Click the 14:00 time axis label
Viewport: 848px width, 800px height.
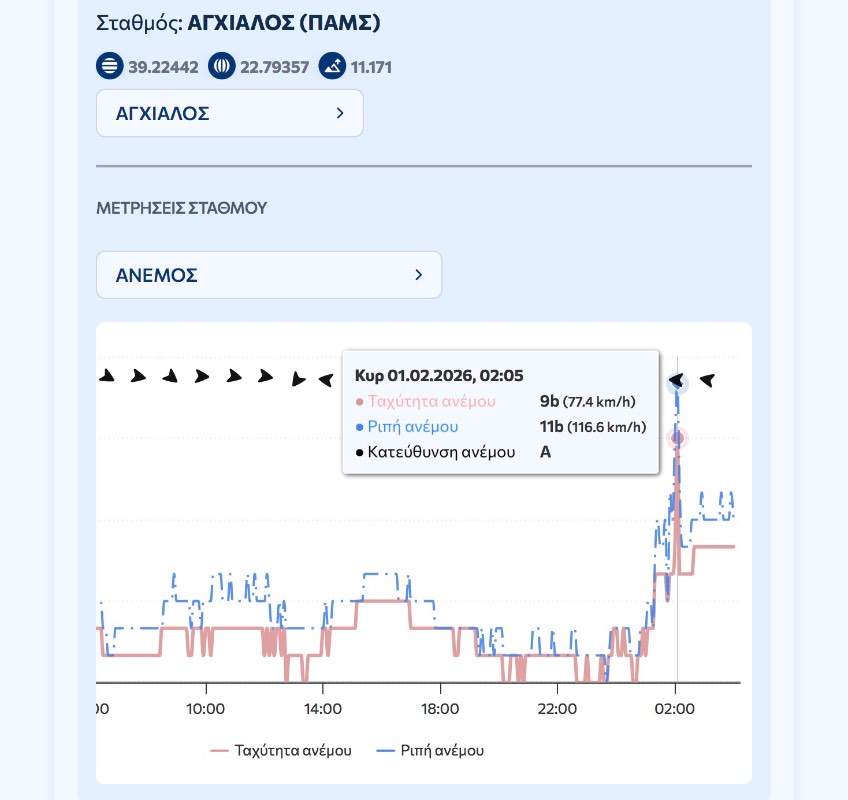point(322,709)
